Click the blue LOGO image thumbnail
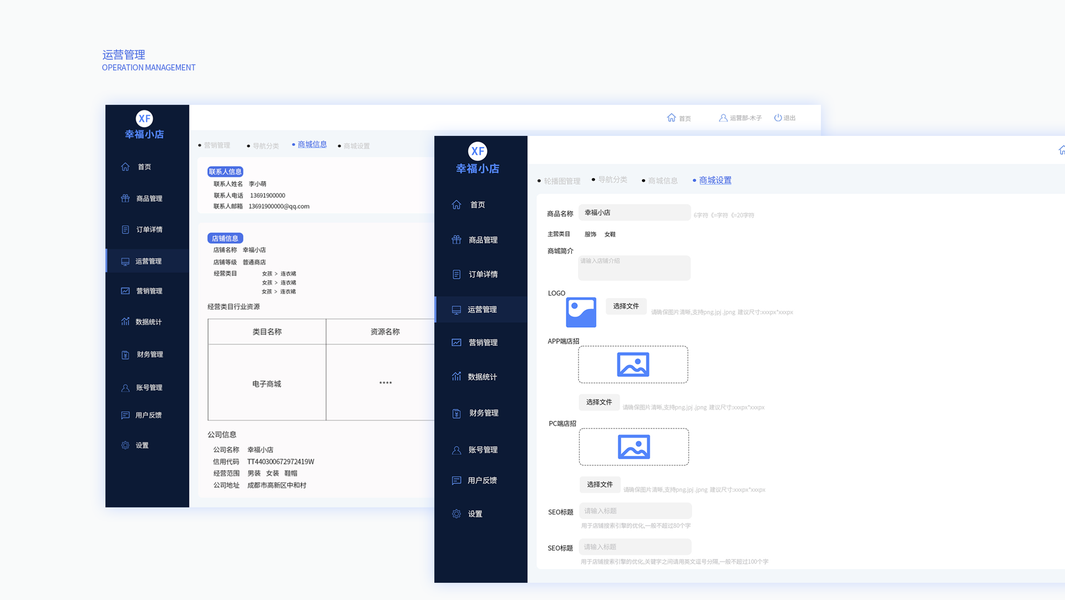 pyautogui.click(x=581, y=313)
